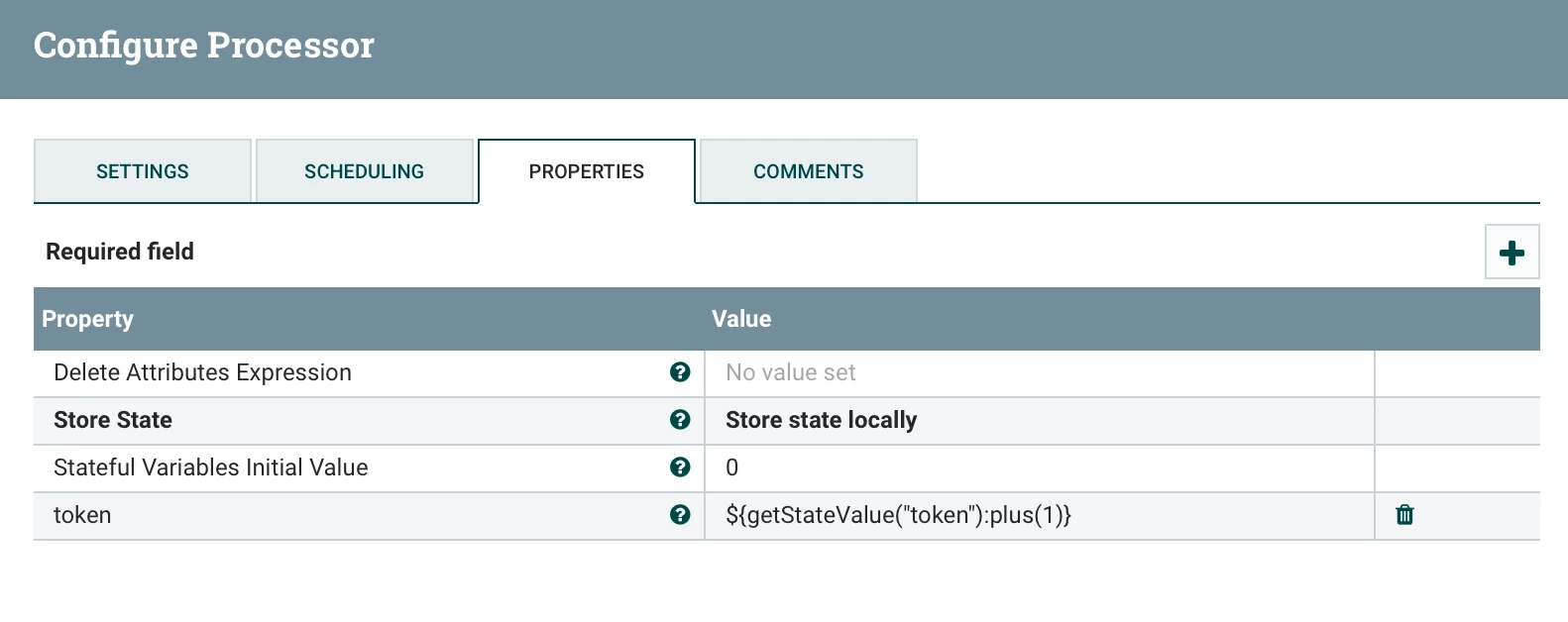
Task: Add a new property with plus button
Action: click(x=1512, y=253)
